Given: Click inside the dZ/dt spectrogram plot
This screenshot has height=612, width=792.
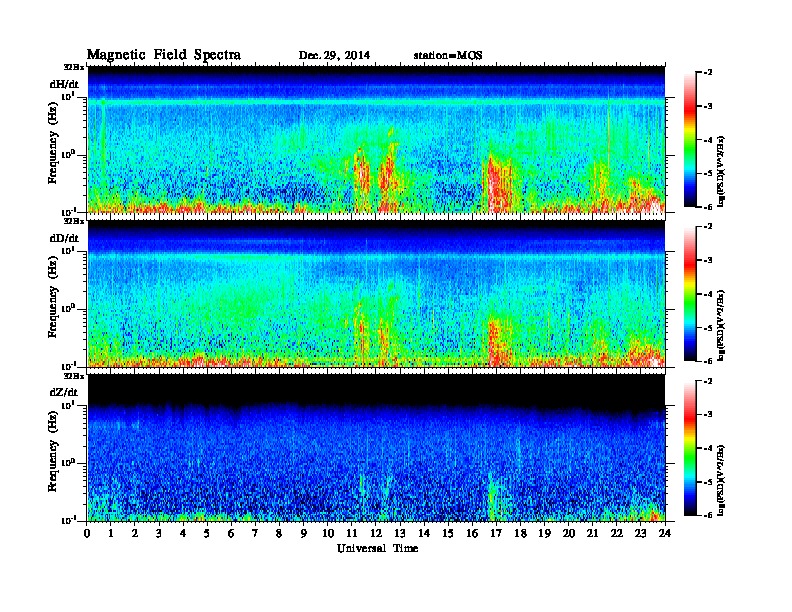Looking at the screenshot, I should click(x=376, y=448).
